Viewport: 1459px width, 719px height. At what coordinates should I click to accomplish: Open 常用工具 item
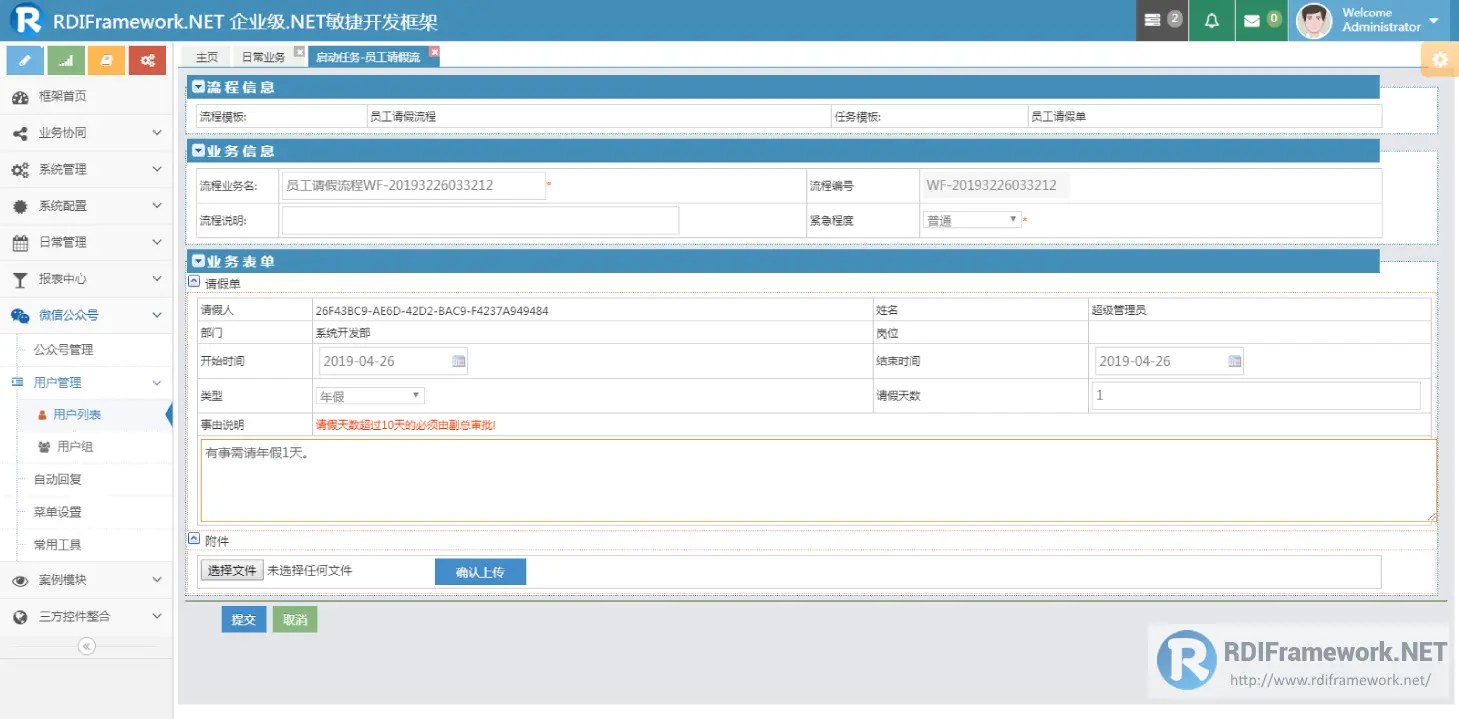pos(58,545)
